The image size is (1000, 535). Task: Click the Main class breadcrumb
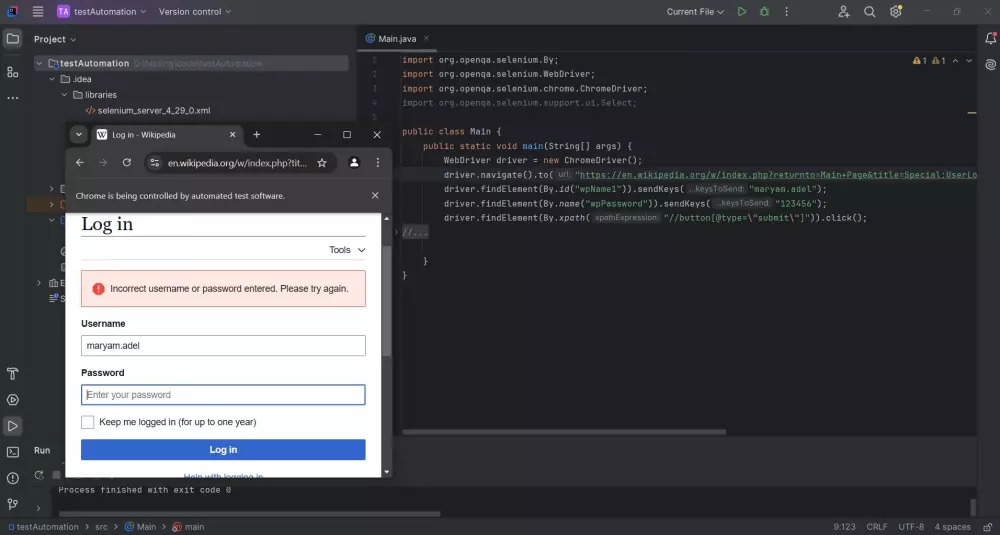tap(140, 527)
